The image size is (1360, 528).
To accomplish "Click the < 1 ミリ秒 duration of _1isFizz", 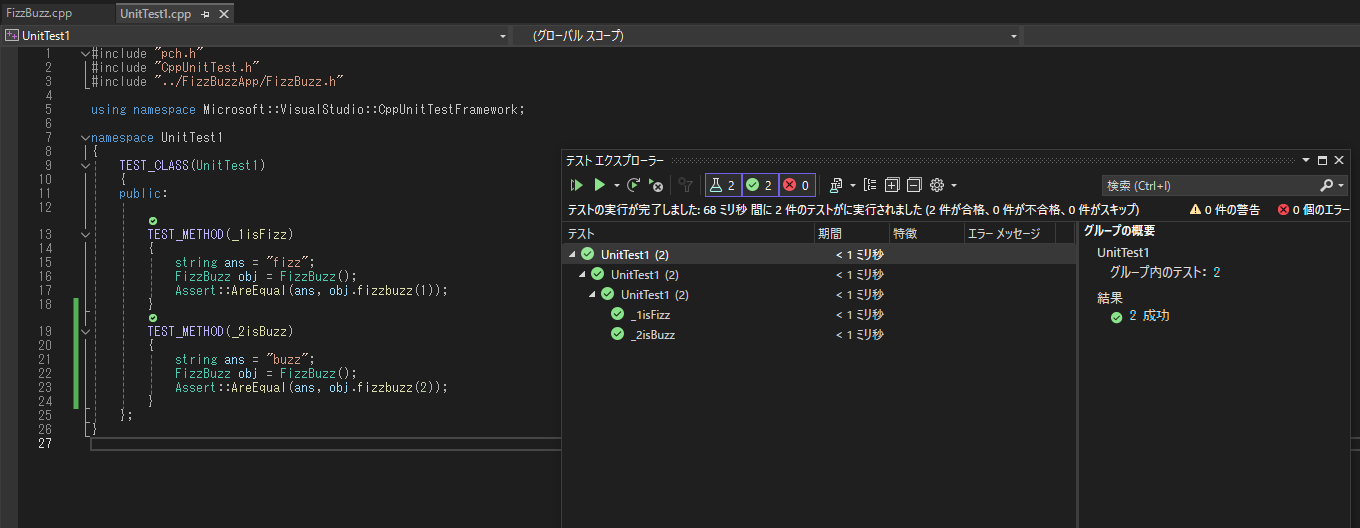I will [859, 314].
